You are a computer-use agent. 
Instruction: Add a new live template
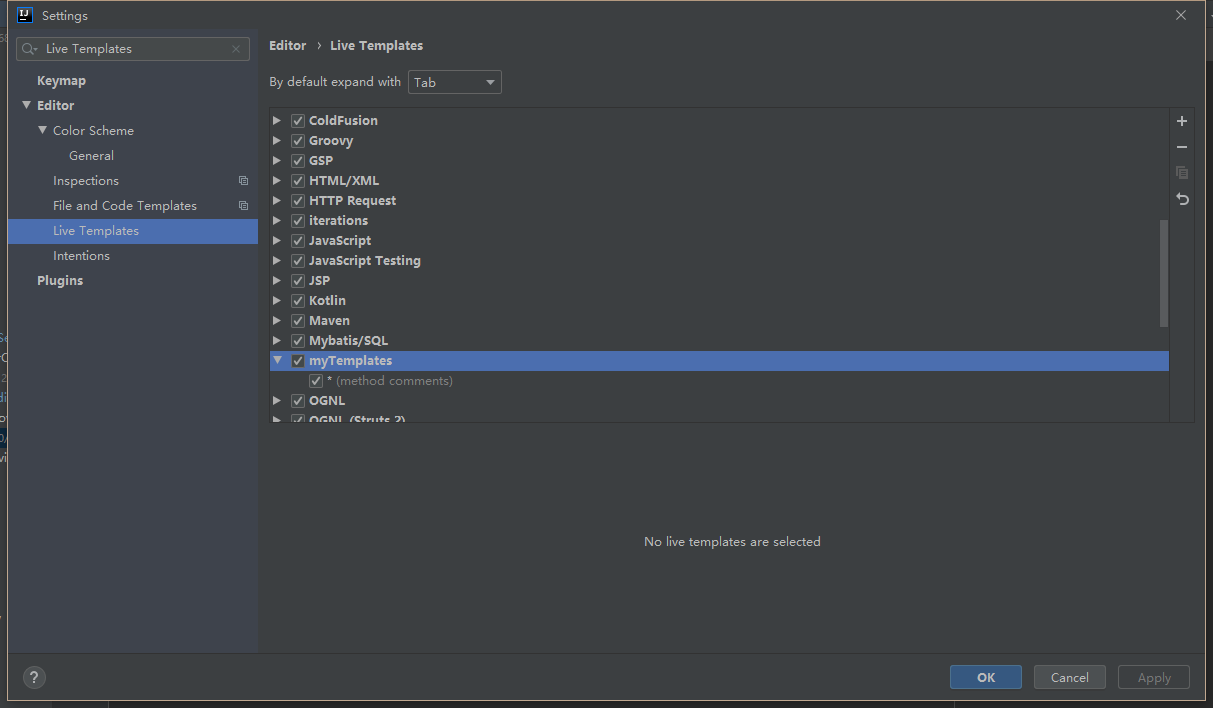pyautogui.click(x=1182, y=120)
